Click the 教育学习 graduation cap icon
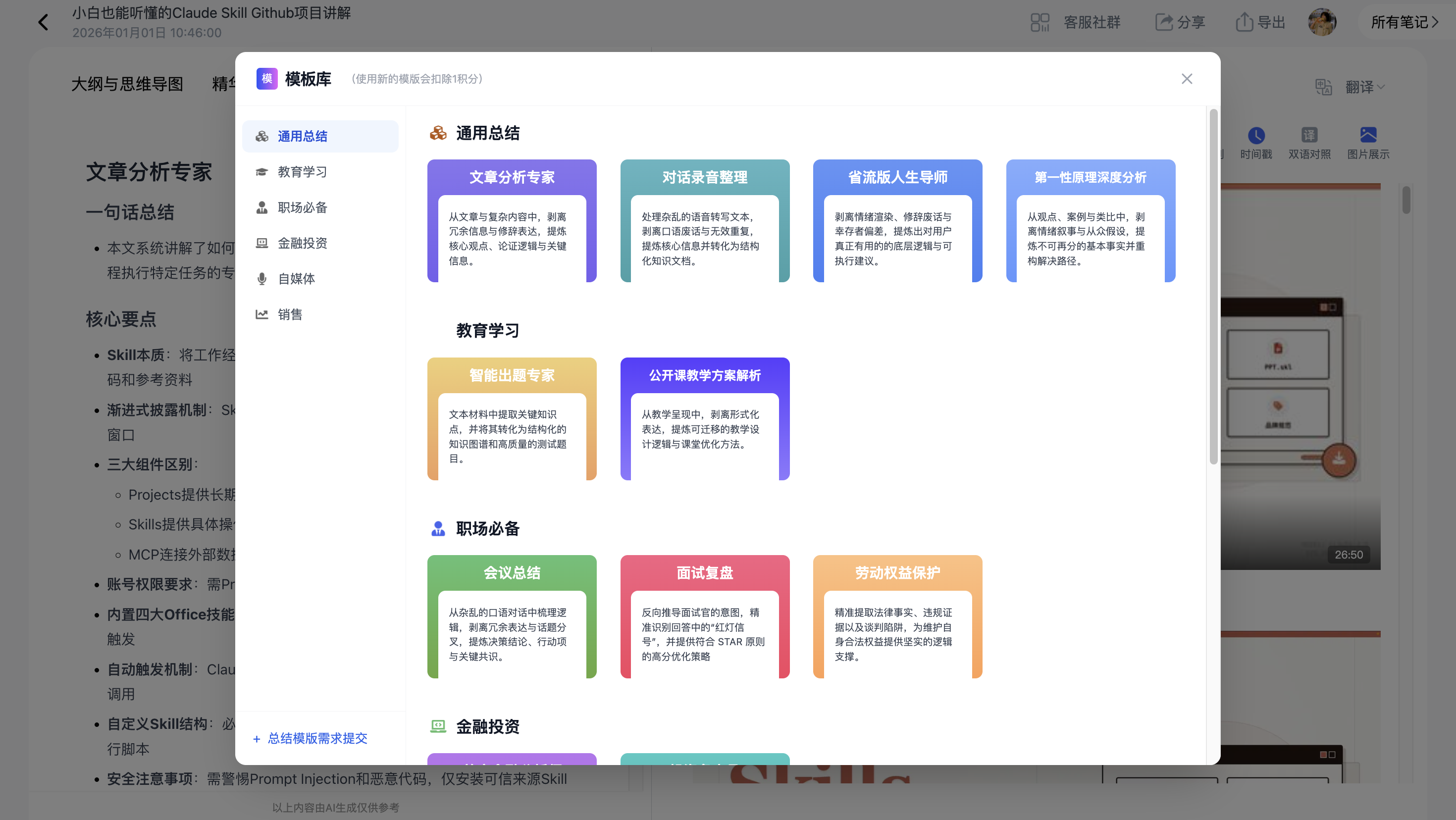 pyautogui.click(x=261, y=172)
